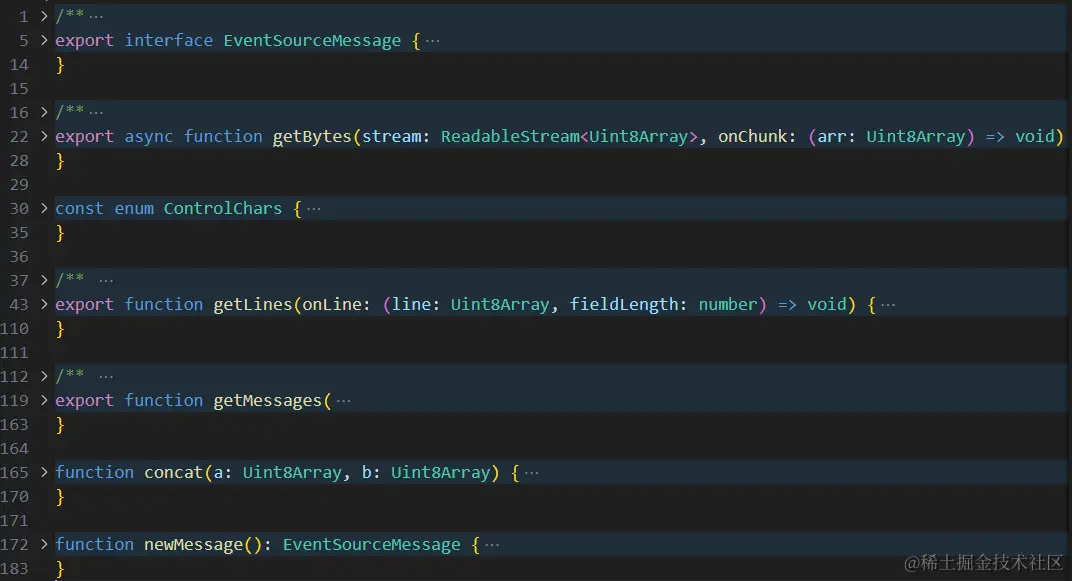Viewport: 1072px width, 581px height.
Task: Unfold the getBytes function chevron on line 22
Action: click(x=44, y=135)
